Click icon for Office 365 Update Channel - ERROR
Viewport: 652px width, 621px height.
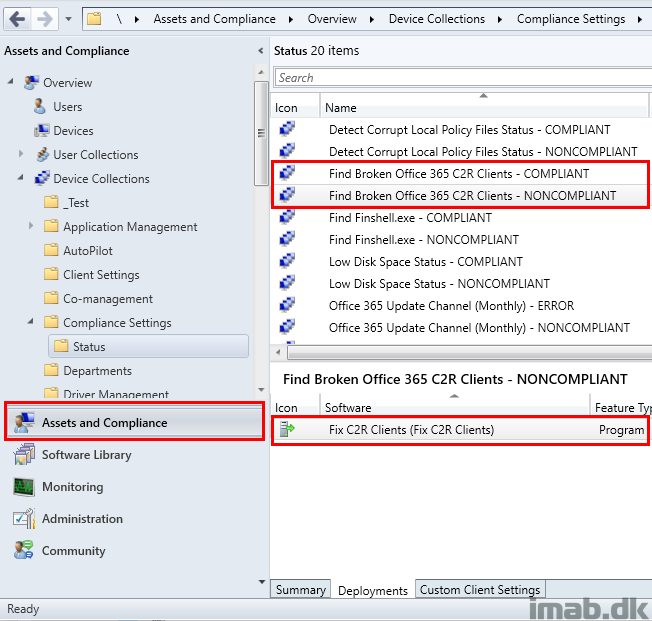(x=287, y=305)
